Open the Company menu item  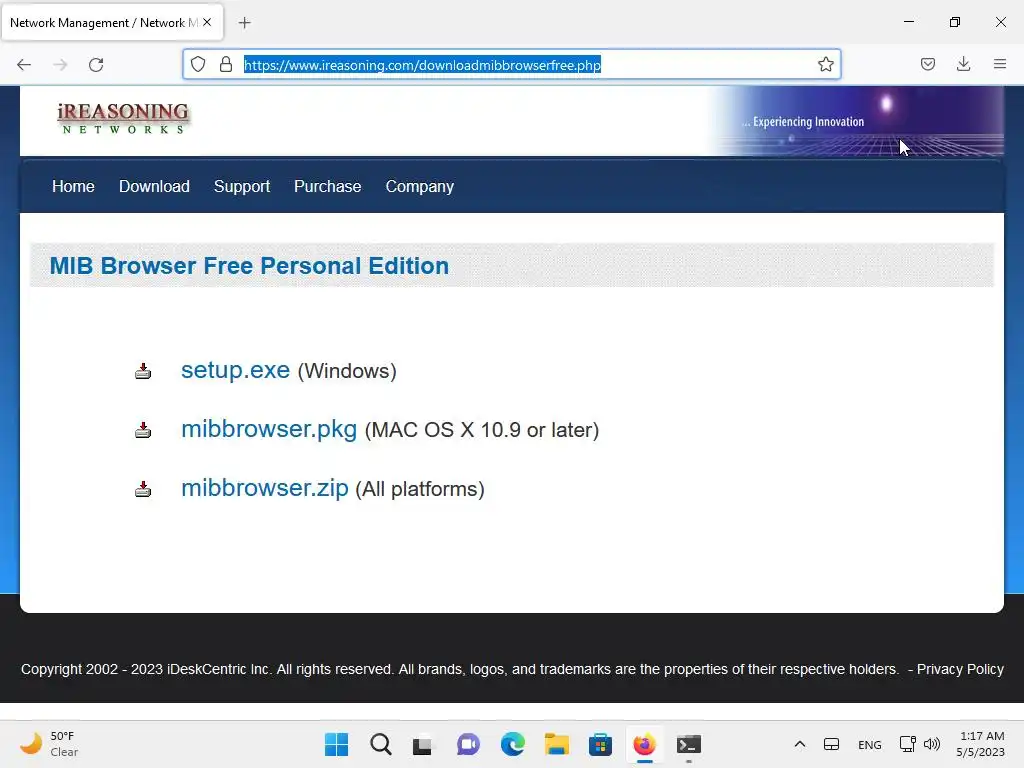(419, 187)
